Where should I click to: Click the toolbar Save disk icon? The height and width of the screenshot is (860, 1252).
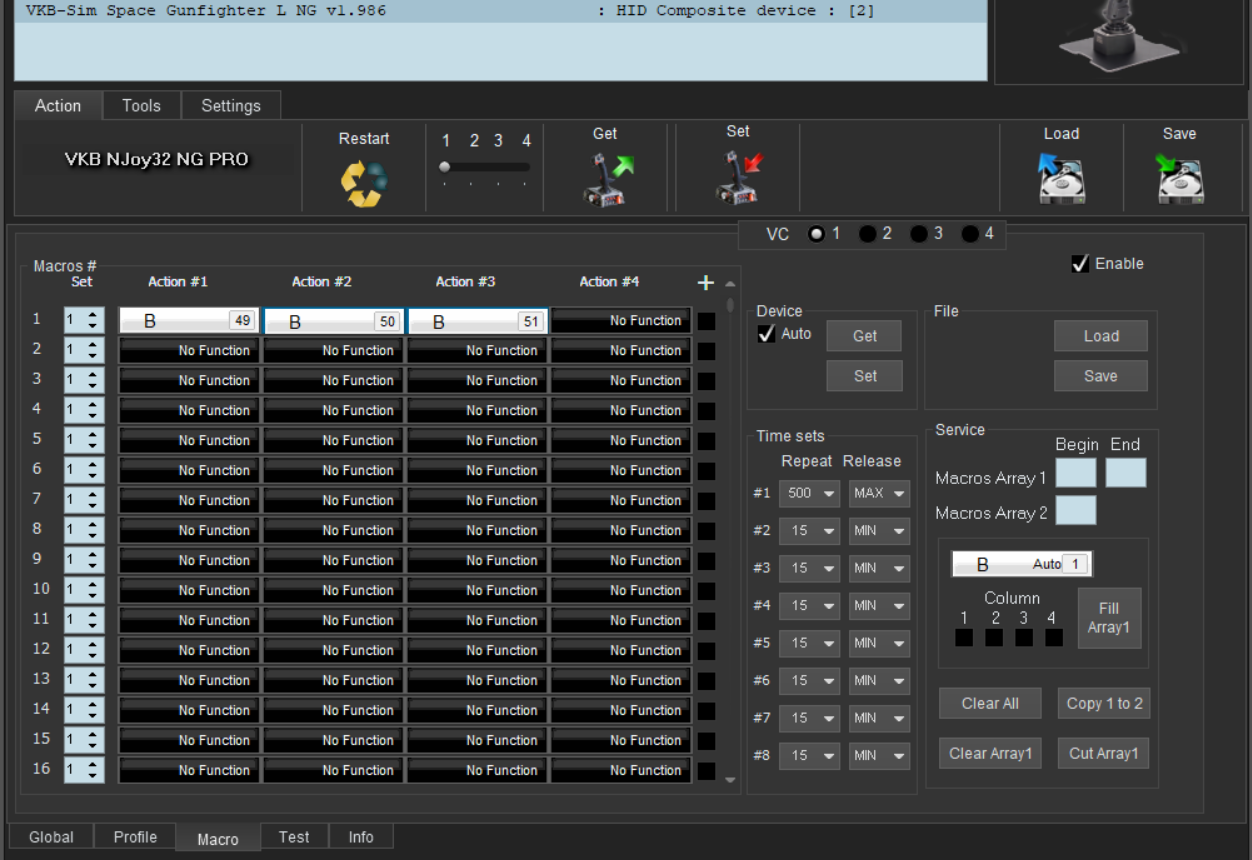1180,178
